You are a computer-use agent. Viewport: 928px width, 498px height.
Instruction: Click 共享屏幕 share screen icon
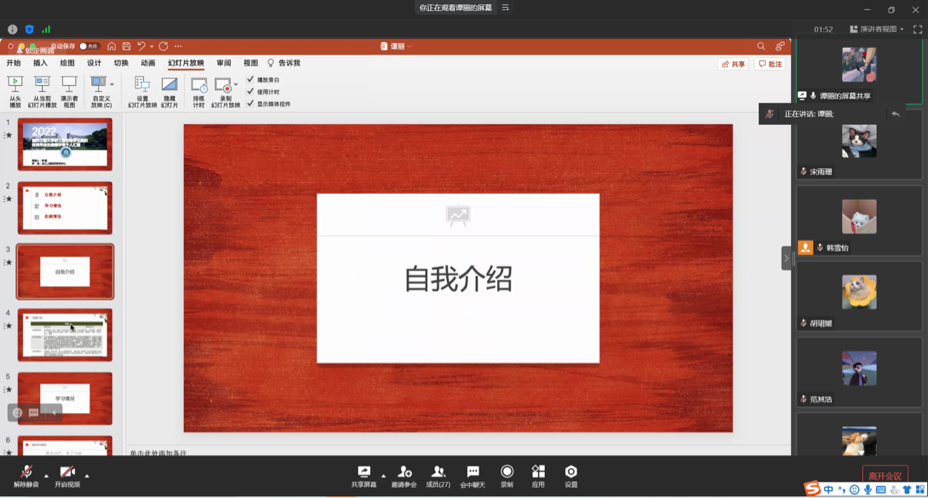pyautogui.click(x=364, y=472)
